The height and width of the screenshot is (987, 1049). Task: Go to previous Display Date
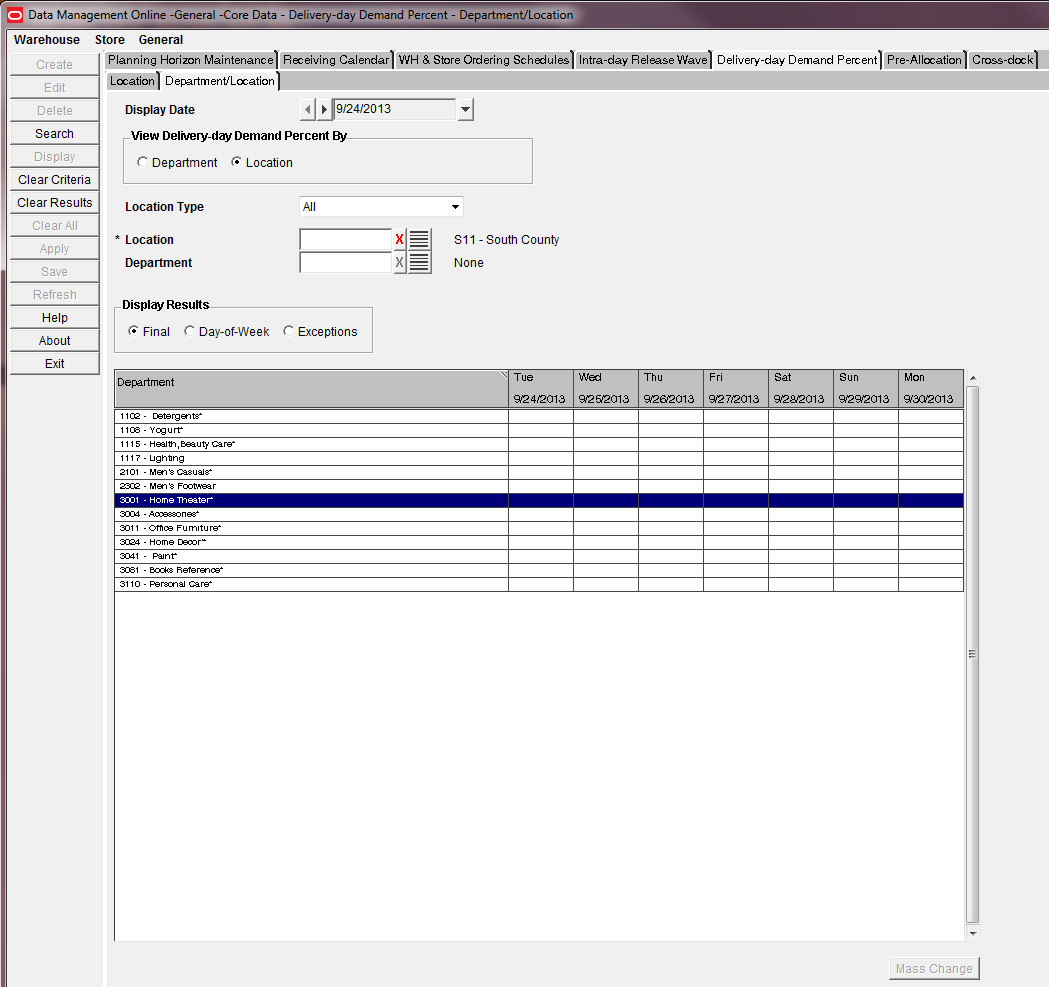[x=307, y=109]
